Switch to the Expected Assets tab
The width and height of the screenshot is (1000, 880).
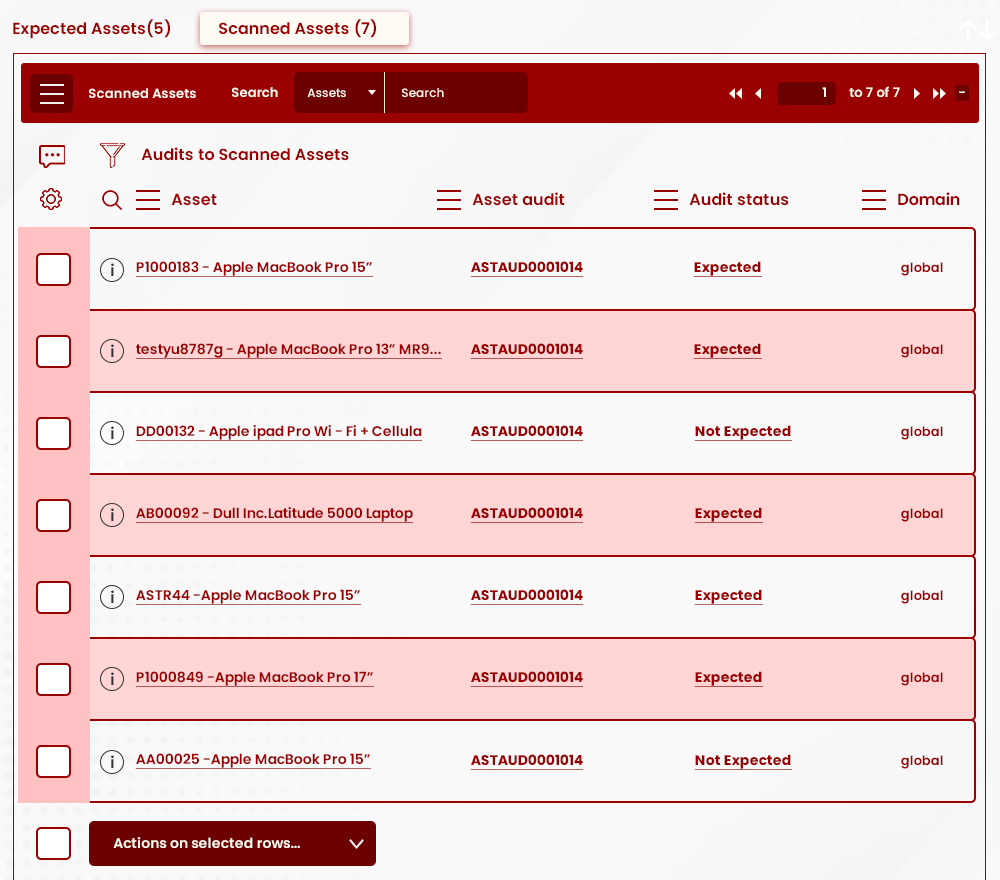[x=91, y=28]
